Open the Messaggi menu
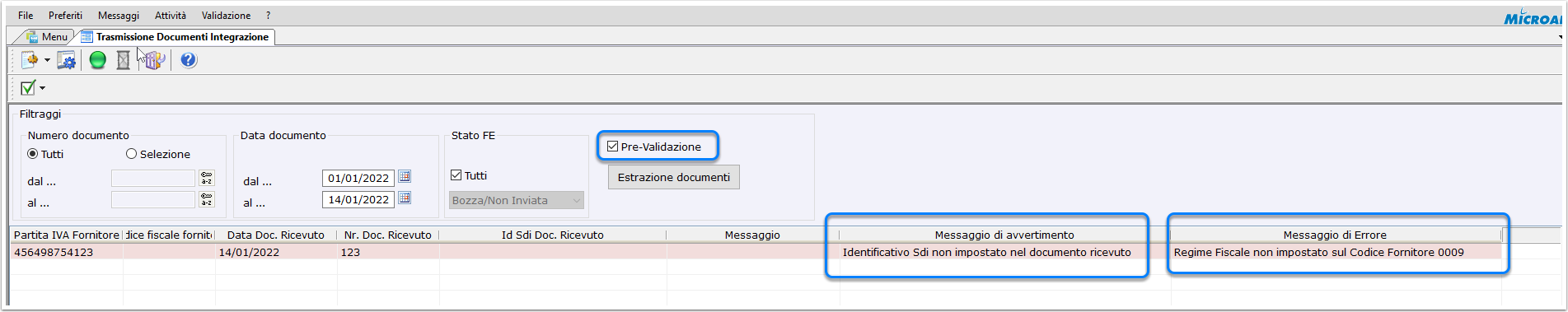 tap(119, 15)
